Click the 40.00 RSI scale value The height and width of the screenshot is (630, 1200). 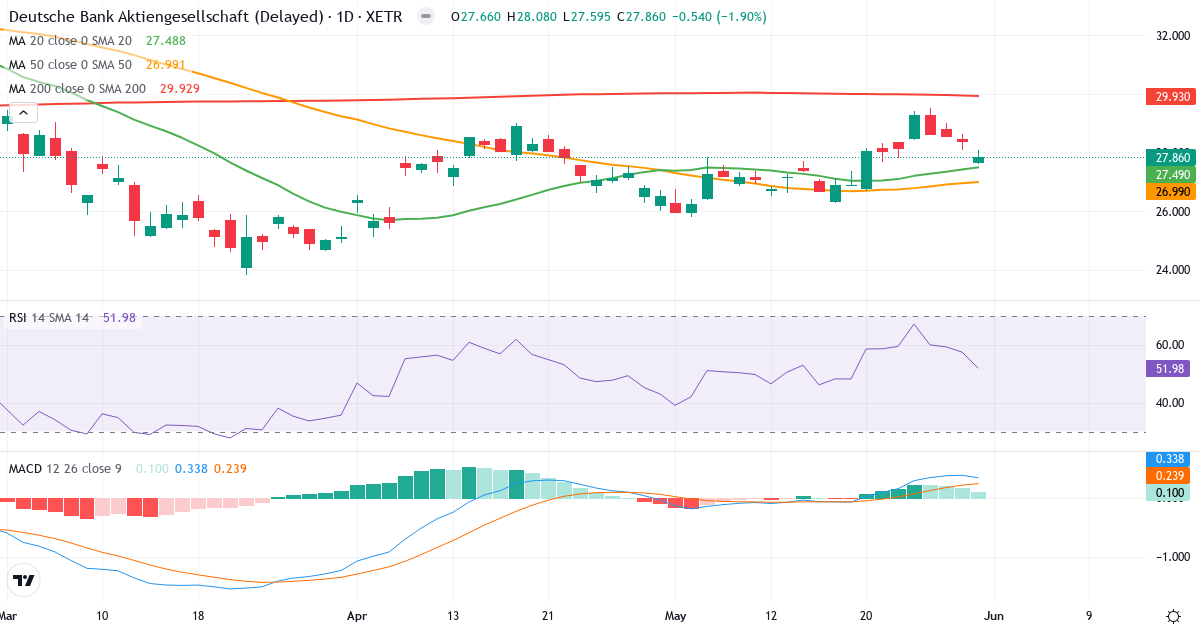(x=1172, y=403)
